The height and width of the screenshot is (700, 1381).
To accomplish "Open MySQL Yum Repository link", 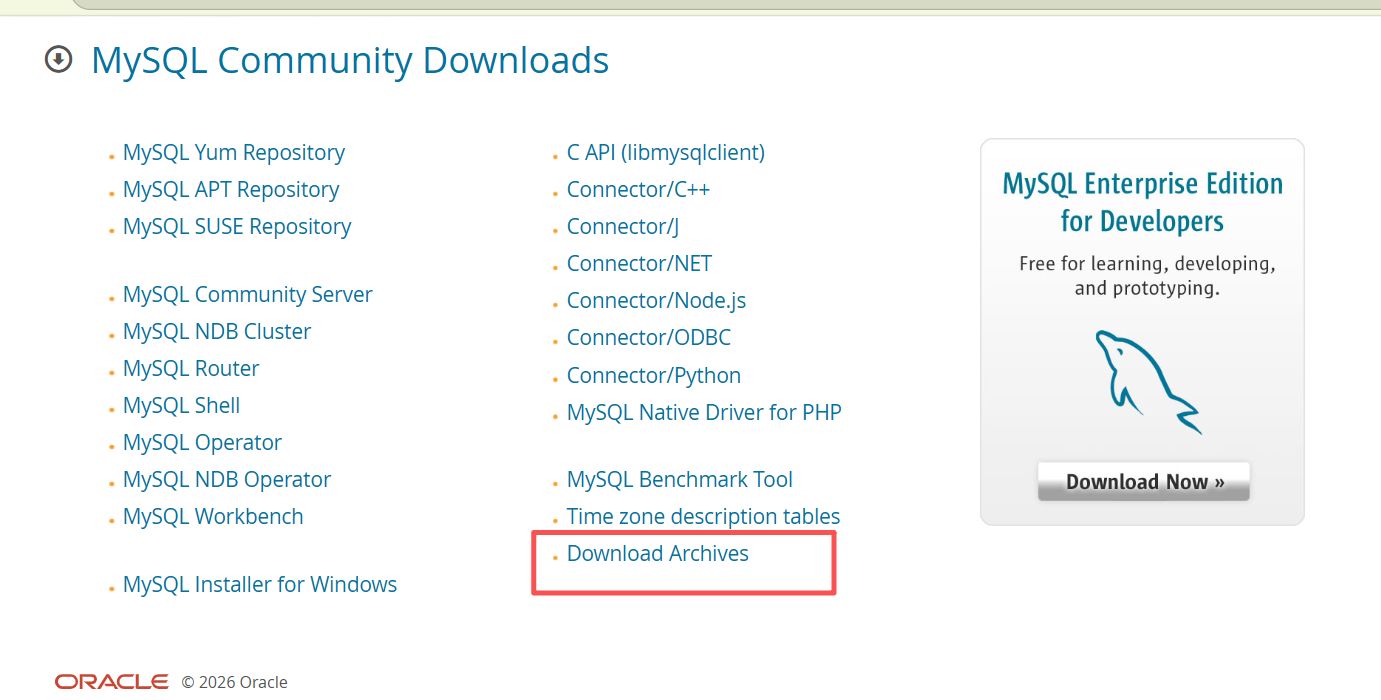I will point(234,153).
